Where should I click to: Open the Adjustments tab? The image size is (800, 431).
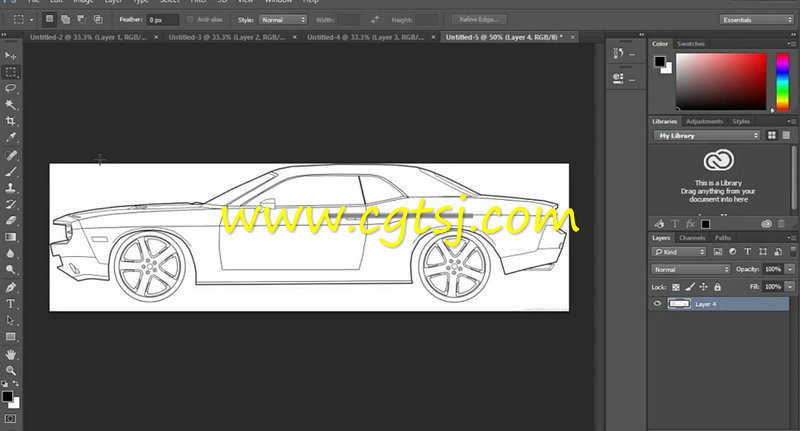704,121
